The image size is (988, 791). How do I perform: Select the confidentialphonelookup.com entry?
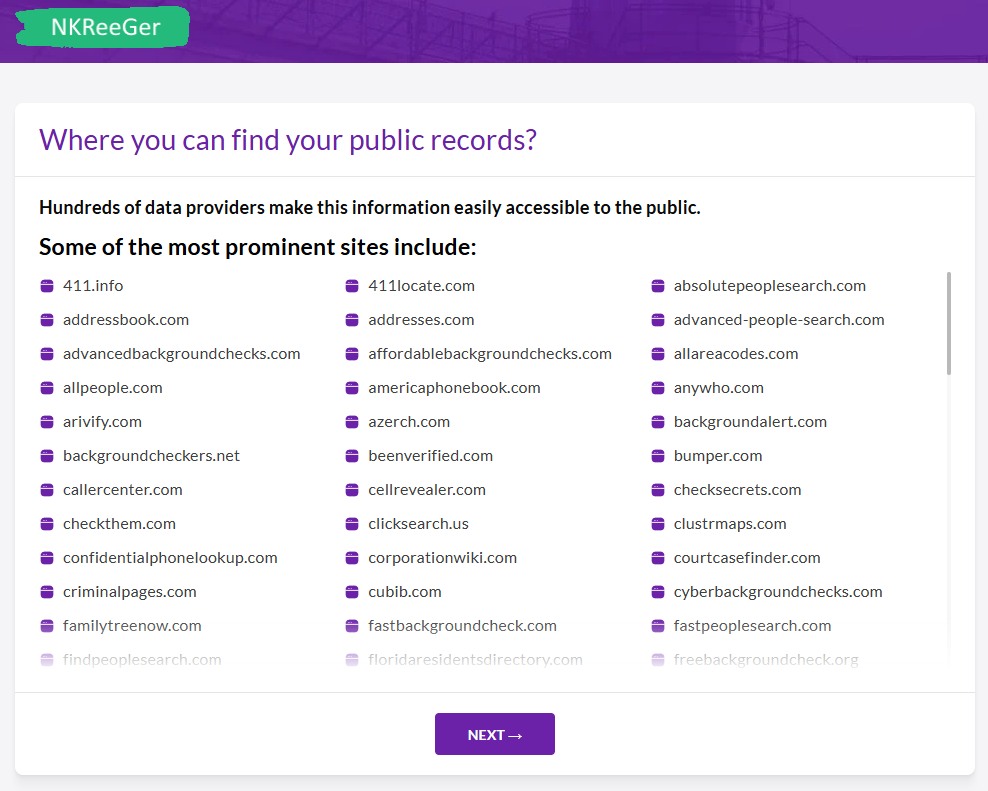[159, 558]
